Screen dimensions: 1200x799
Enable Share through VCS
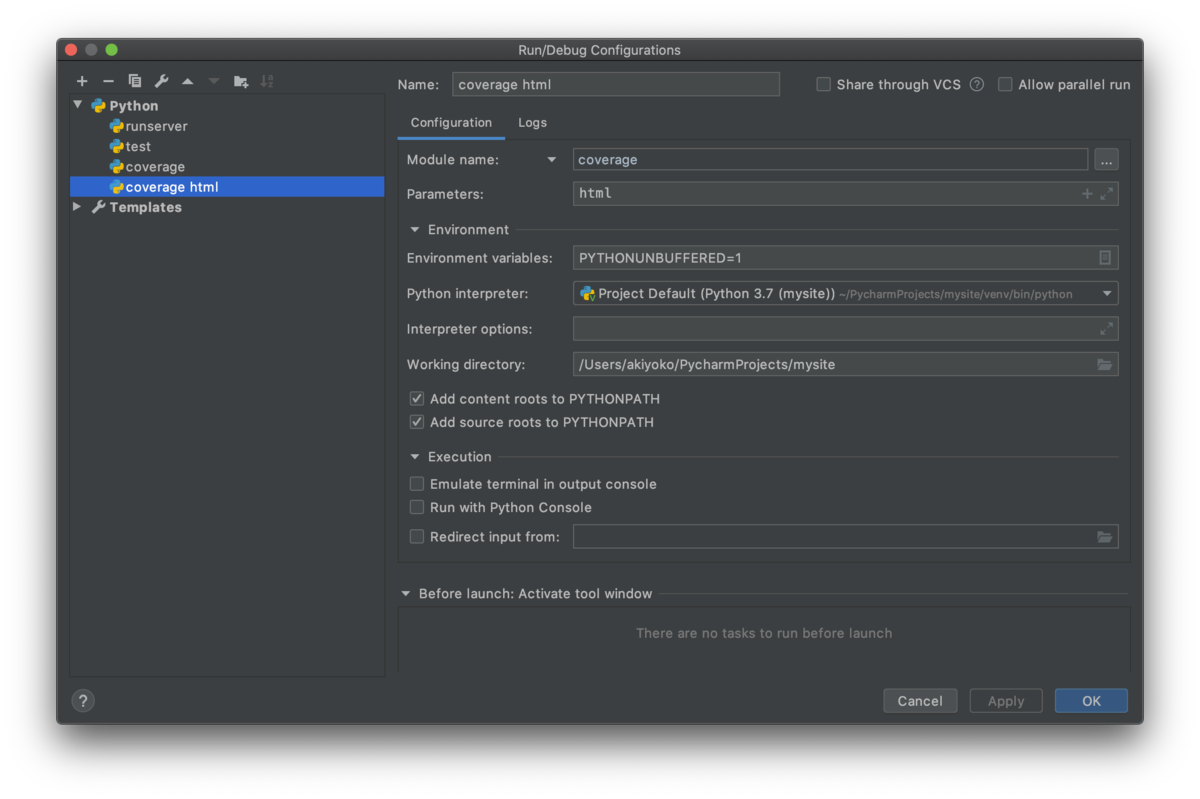pyautogui.click(x=824, y=85)
